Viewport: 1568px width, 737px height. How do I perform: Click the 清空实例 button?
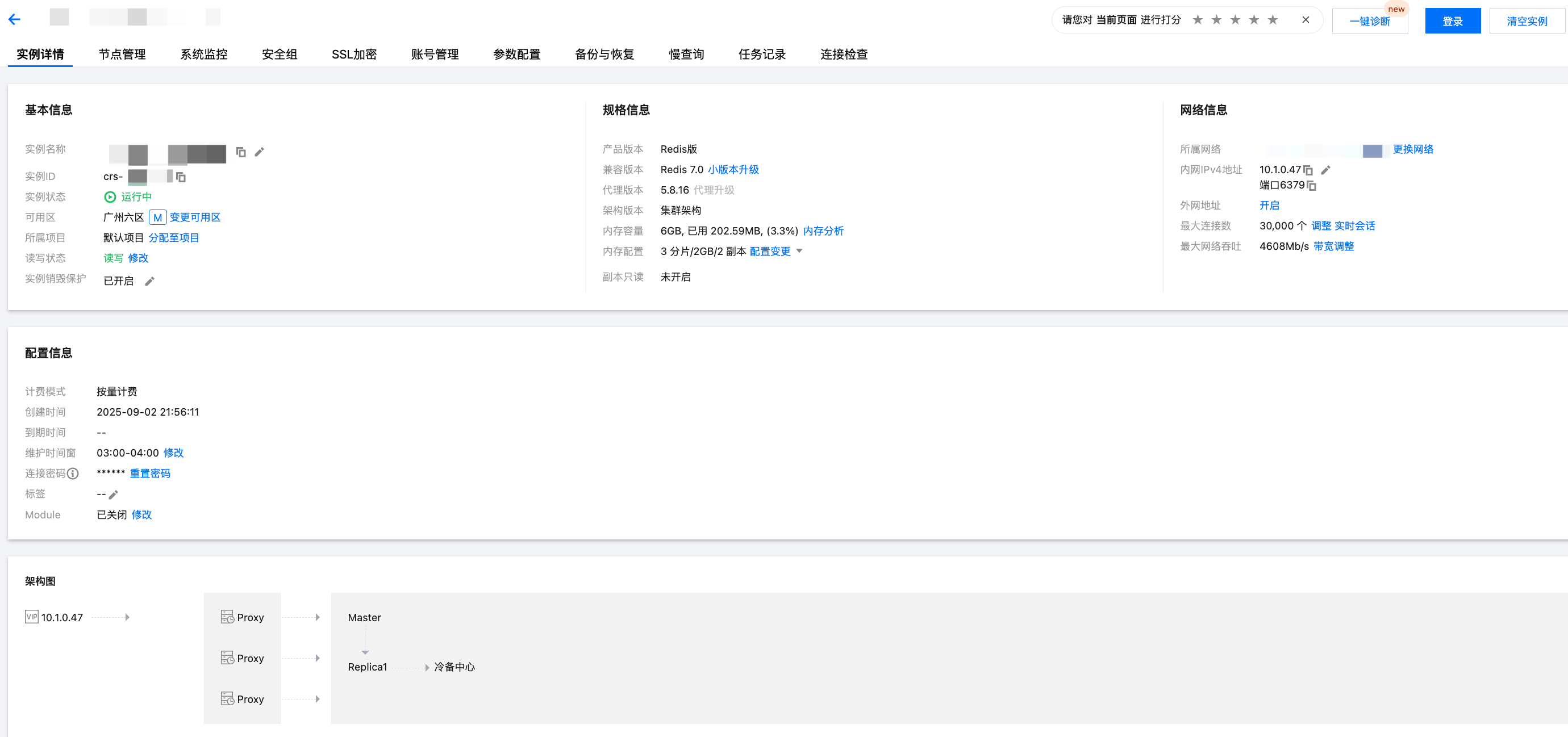(1527, 22)
